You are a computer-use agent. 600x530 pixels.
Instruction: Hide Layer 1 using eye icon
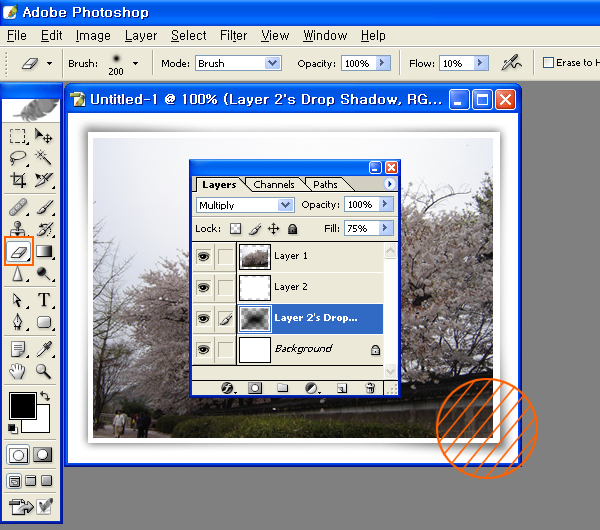[204, 256]
